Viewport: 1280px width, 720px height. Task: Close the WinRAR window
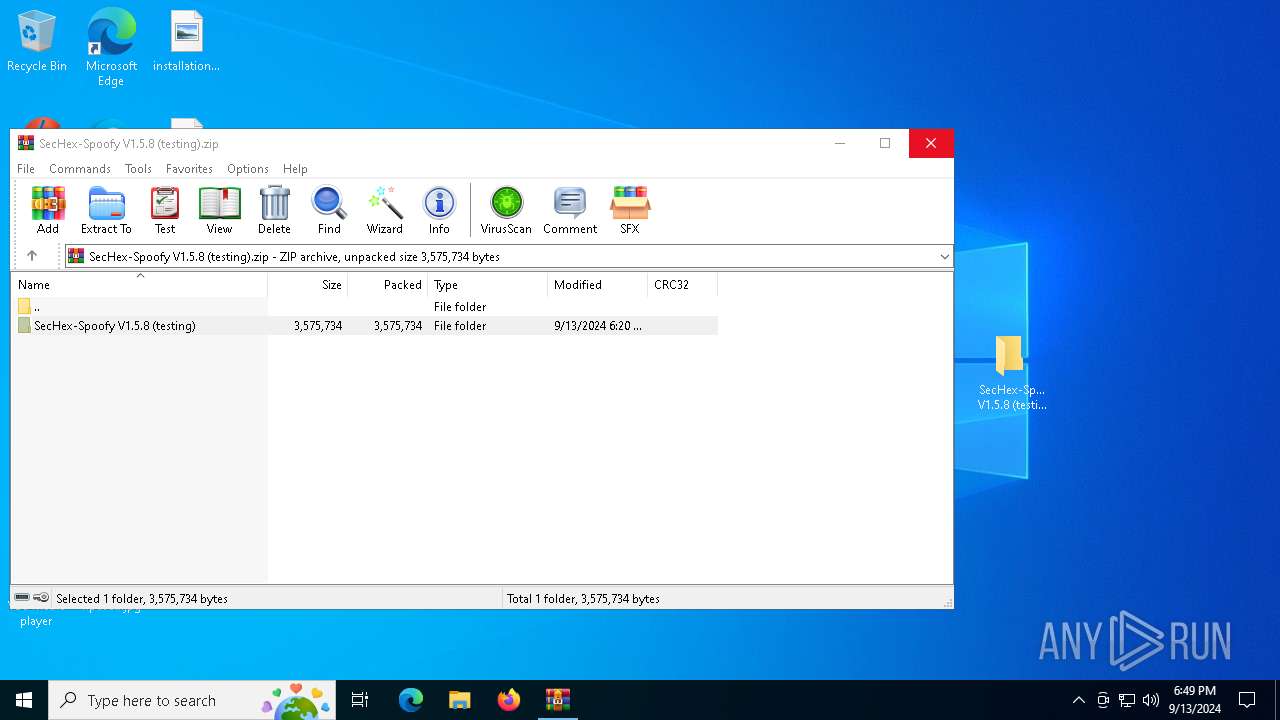(931, 143)
